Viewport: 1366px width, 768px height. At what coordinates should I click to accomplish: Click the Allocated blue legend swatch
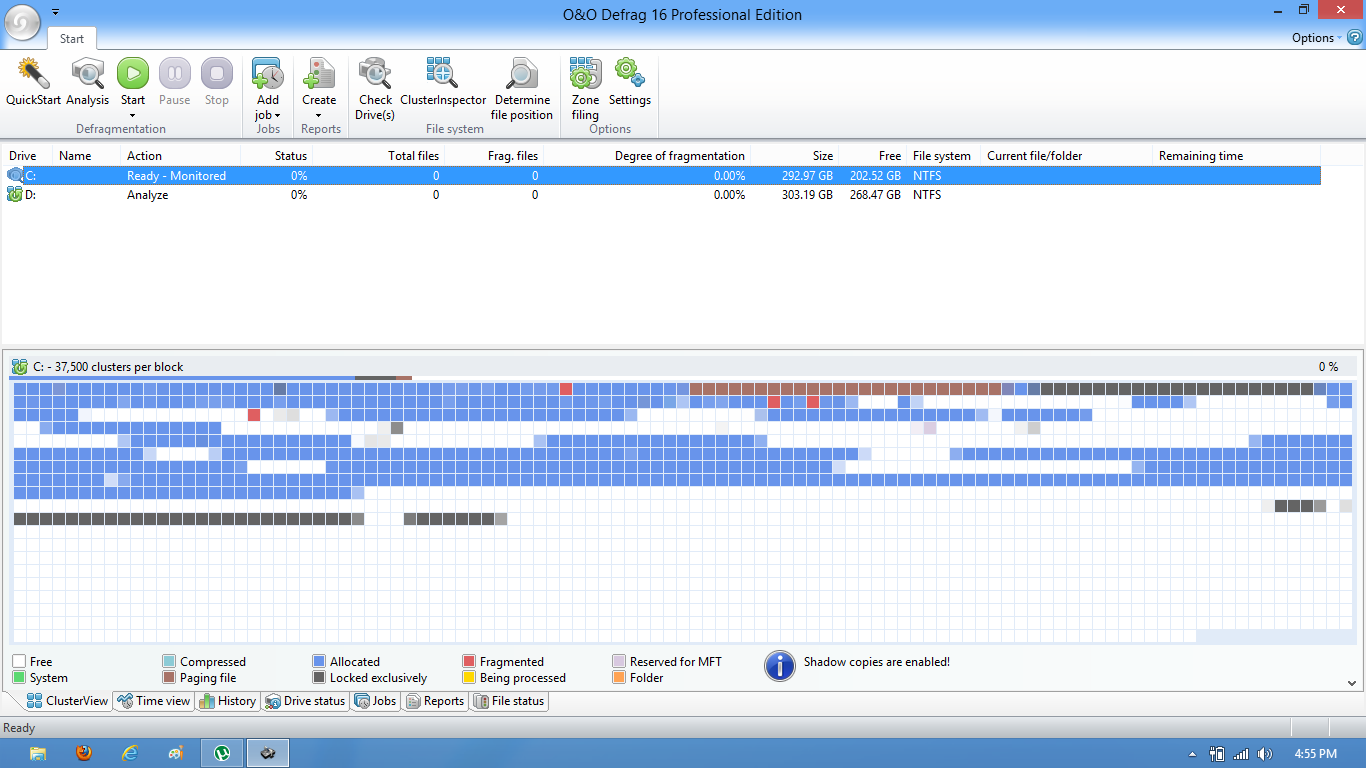tap(319, 662)
